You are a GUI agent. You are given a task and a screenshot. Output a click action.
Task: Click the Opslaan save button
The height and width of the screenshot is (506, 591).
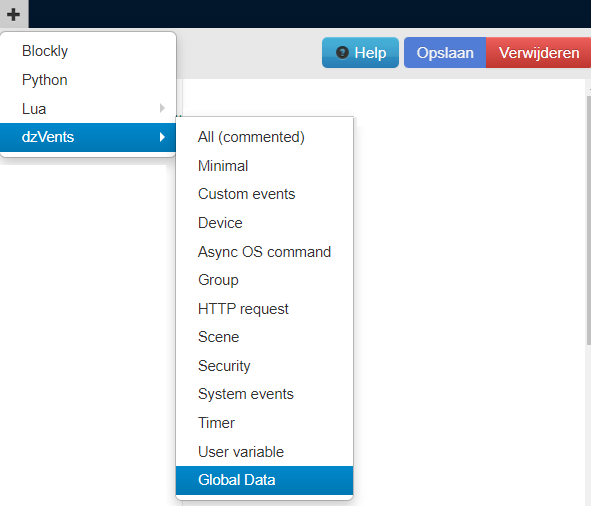coord(445,53)
